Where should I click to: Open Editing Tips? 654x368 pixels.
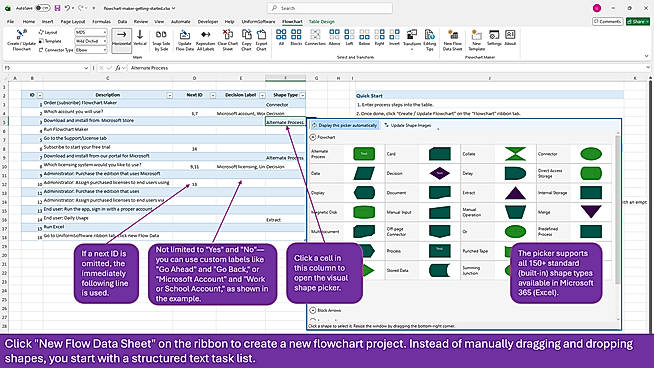(430, 40)
